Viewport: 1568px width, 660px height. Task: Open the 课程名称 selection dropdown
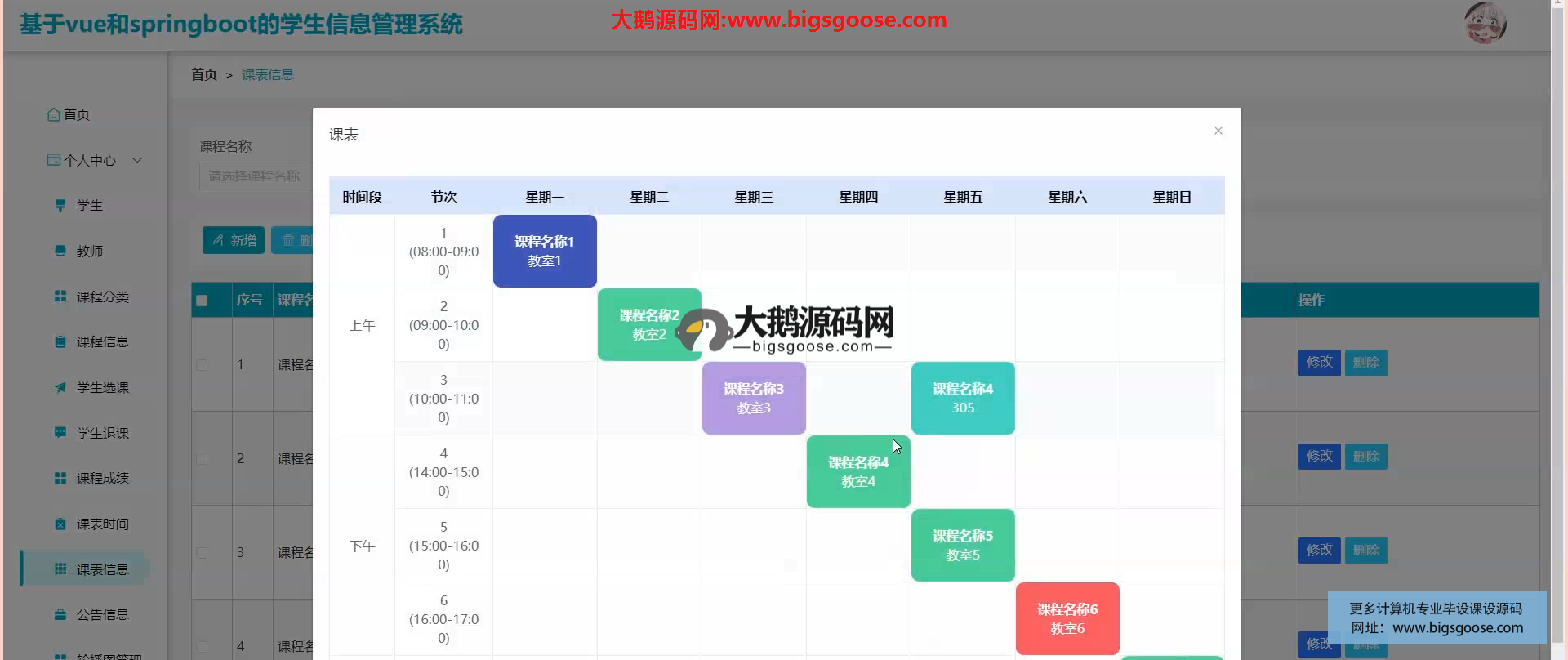(255, 176)
